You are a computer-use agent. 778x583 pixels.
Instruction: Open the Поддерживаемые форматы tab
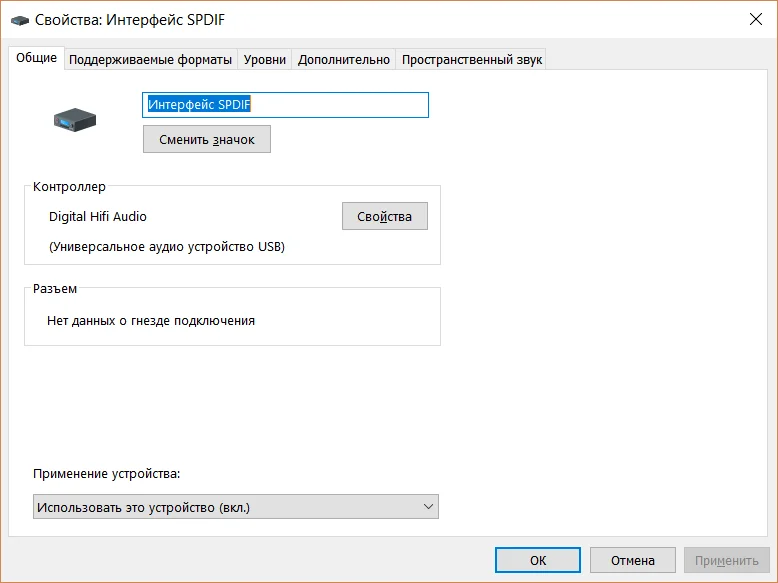tap(150, 60)
